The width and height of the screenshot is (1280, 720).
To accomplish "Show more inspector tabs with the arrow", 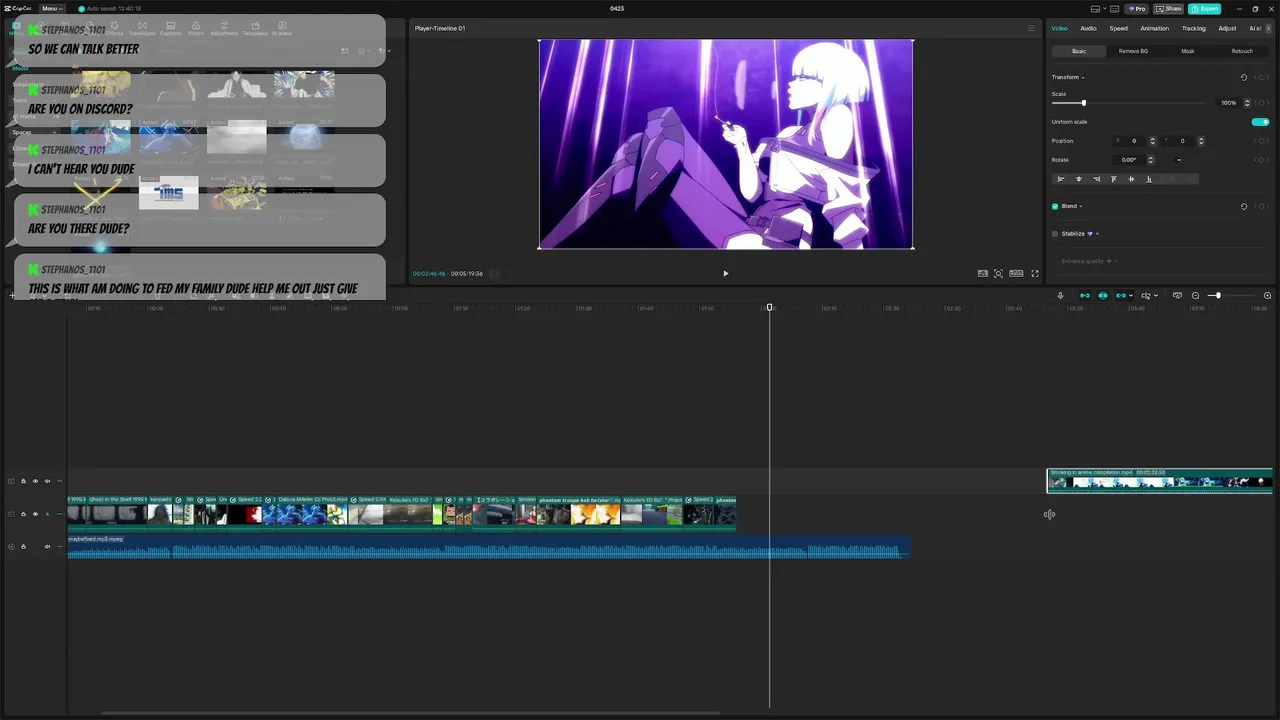I will tap(1271, 28).
